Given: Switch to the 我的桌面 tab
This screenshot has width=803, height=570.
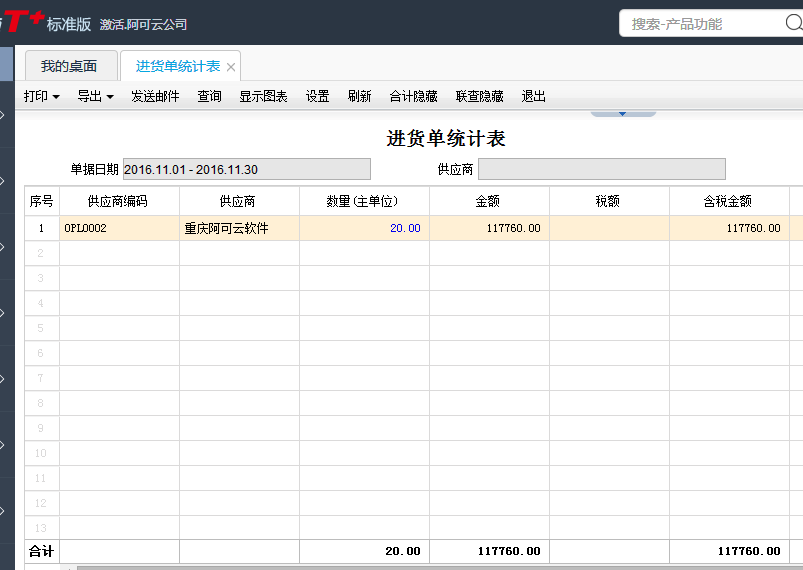Looking at the screenshot, I should point(69,66).
